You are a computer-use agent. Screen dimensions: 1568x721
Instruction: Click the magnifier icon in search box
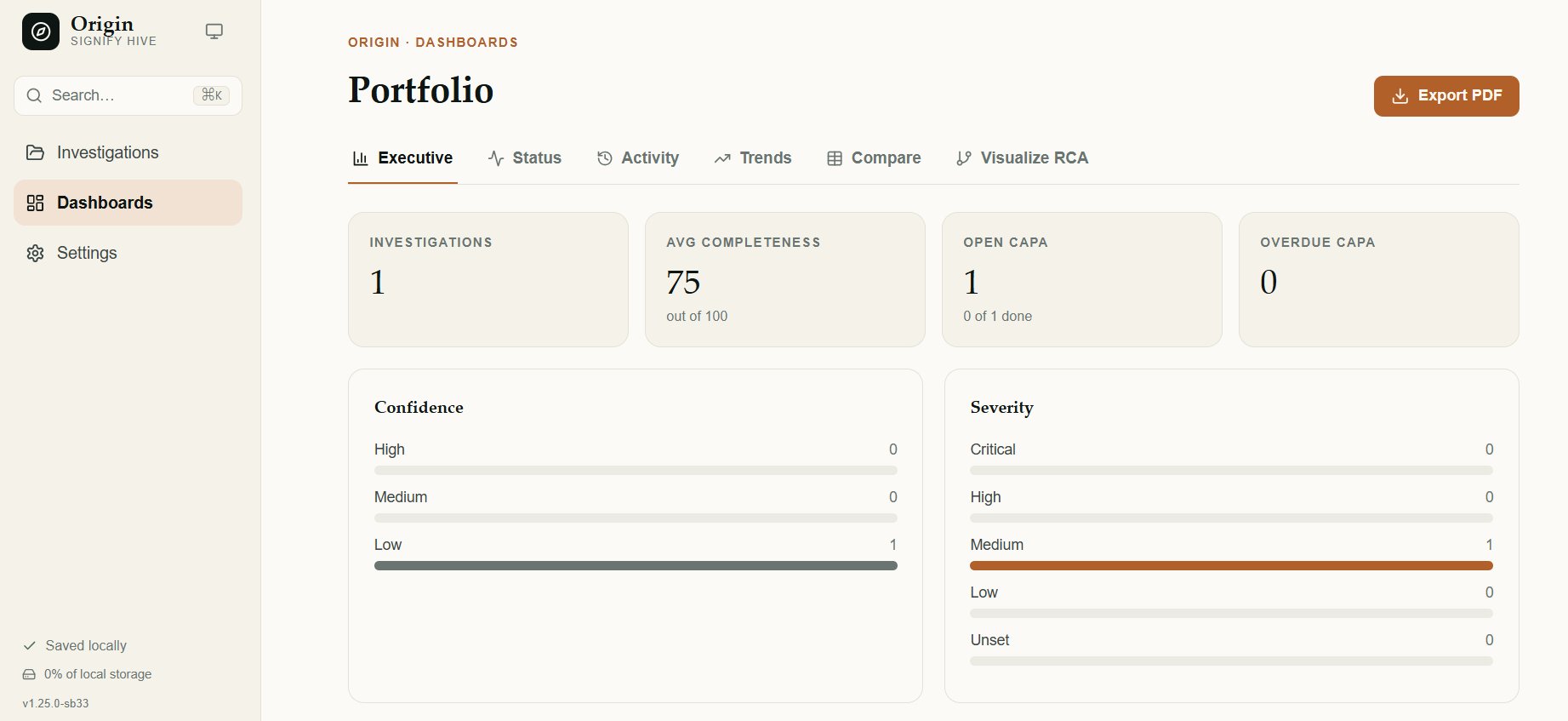click(x=34, y=95)
